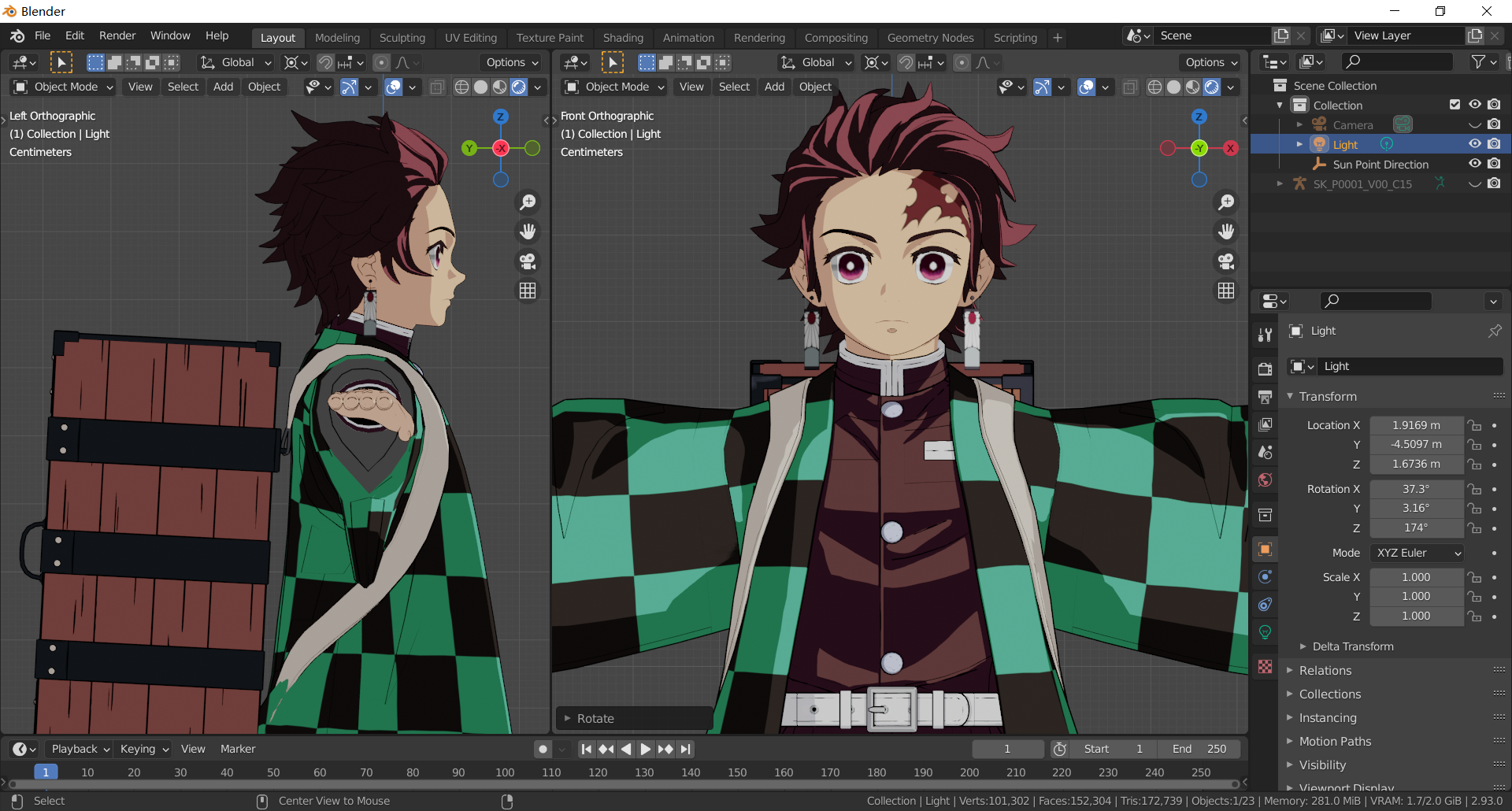Open the Scene properties tab
The image size is (1512, 811).
pyautogui.click(x=1265, y=452)
